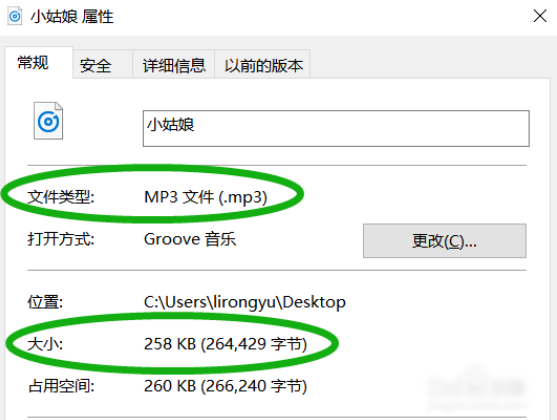Select the 文件类型 label

click(x=61, y=197)
